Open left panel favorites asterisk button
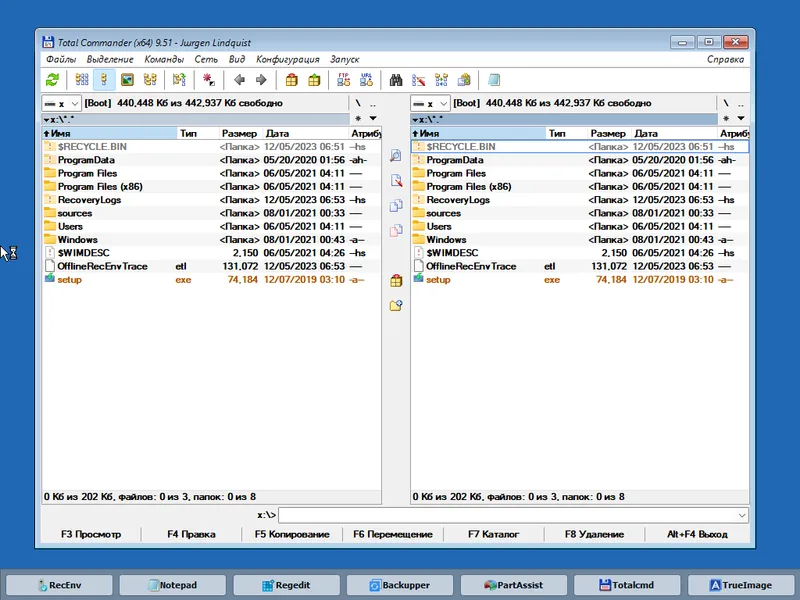The width and height of the screenshot is (800, 600). pyautogui.click(x=358, y=118)
